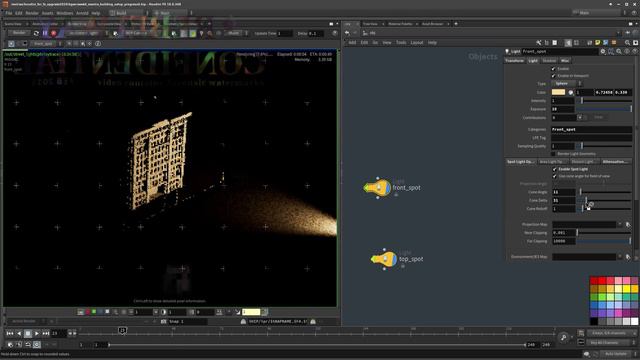Adjust the Cone Delta slider
640x360 pixels.
tap(604, 200)
